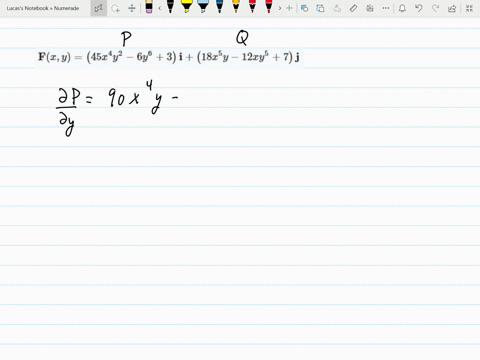Select the first black pen
This screenshot has width=480, height=360.
click(x=170, y=7)
